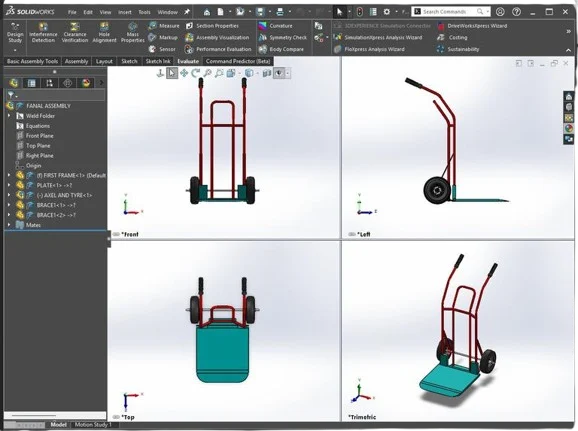
Task: Save the document with the floppy icon
Action: coord(260,12)
